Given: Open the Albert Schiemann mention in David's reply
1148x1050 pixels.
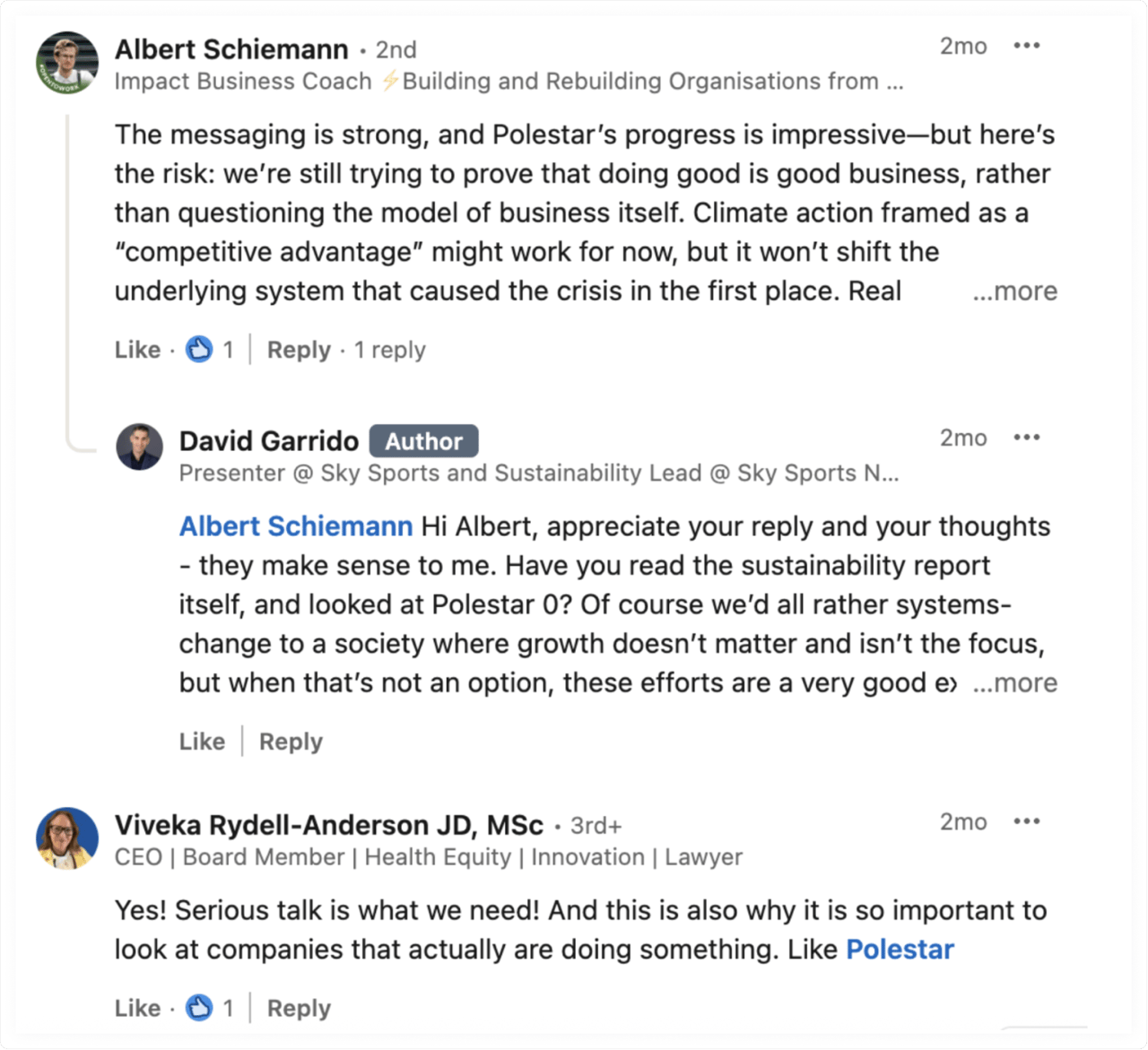Looking at the screenshot, I should tap(296, 526).
